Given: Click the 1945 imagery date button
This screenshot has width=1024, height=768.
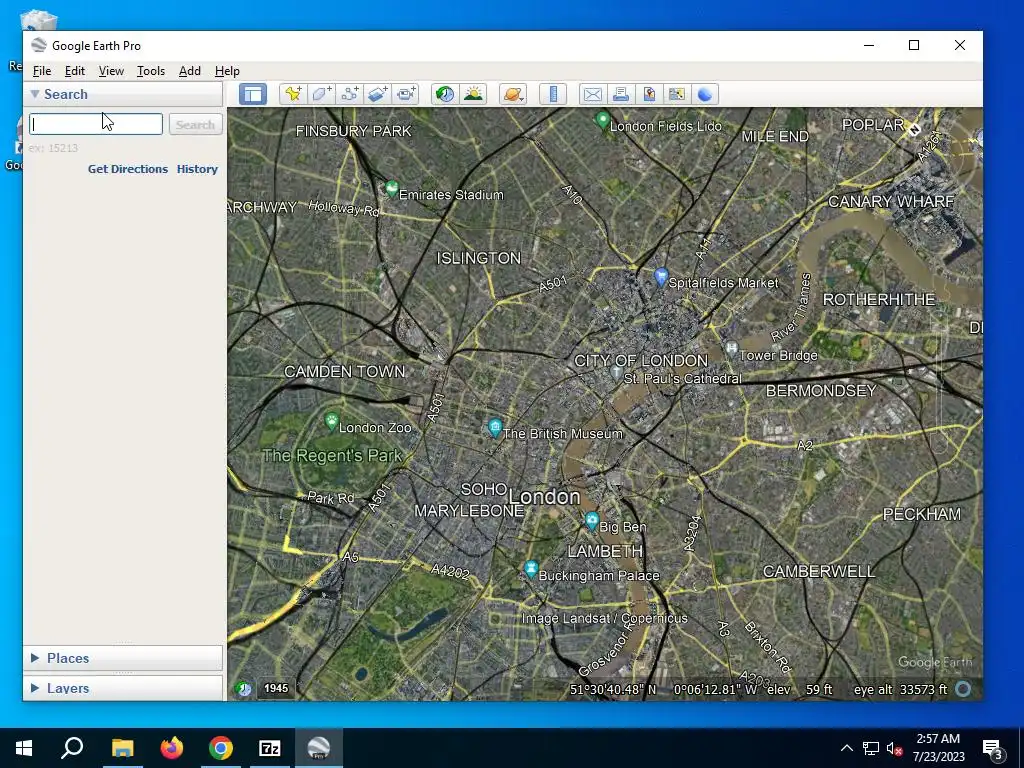Looking at the screenshot, I should (x=276, y=688).
